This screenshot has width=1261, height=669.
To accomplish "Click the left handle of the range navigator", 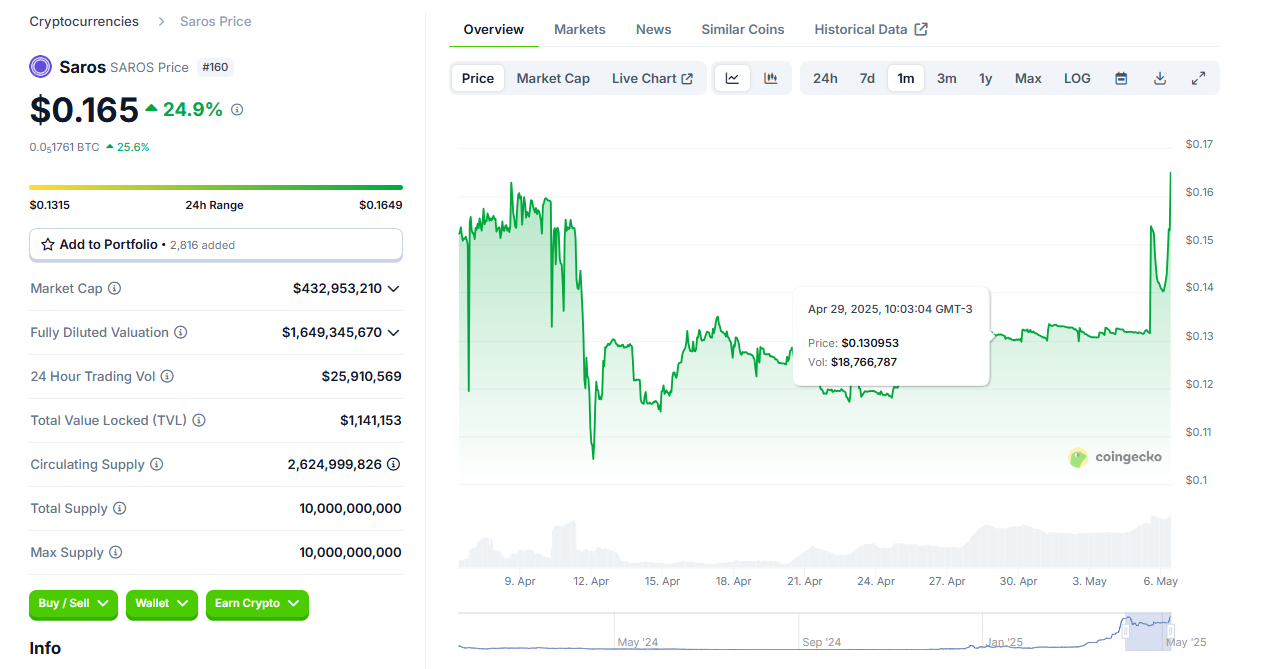I will pyautogui.click(x=1126, y=630).
